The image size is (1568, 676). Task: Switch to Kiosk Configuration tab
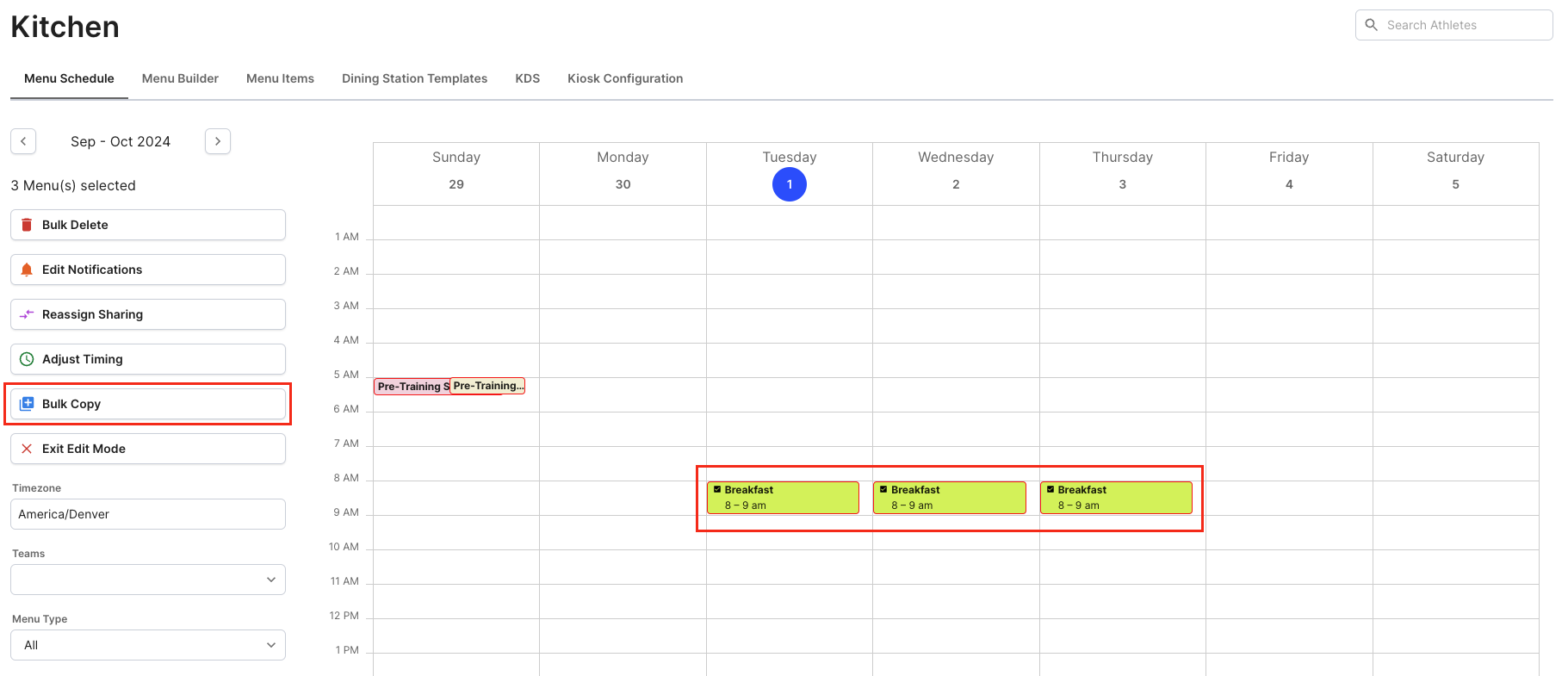[x=625, y=78]
